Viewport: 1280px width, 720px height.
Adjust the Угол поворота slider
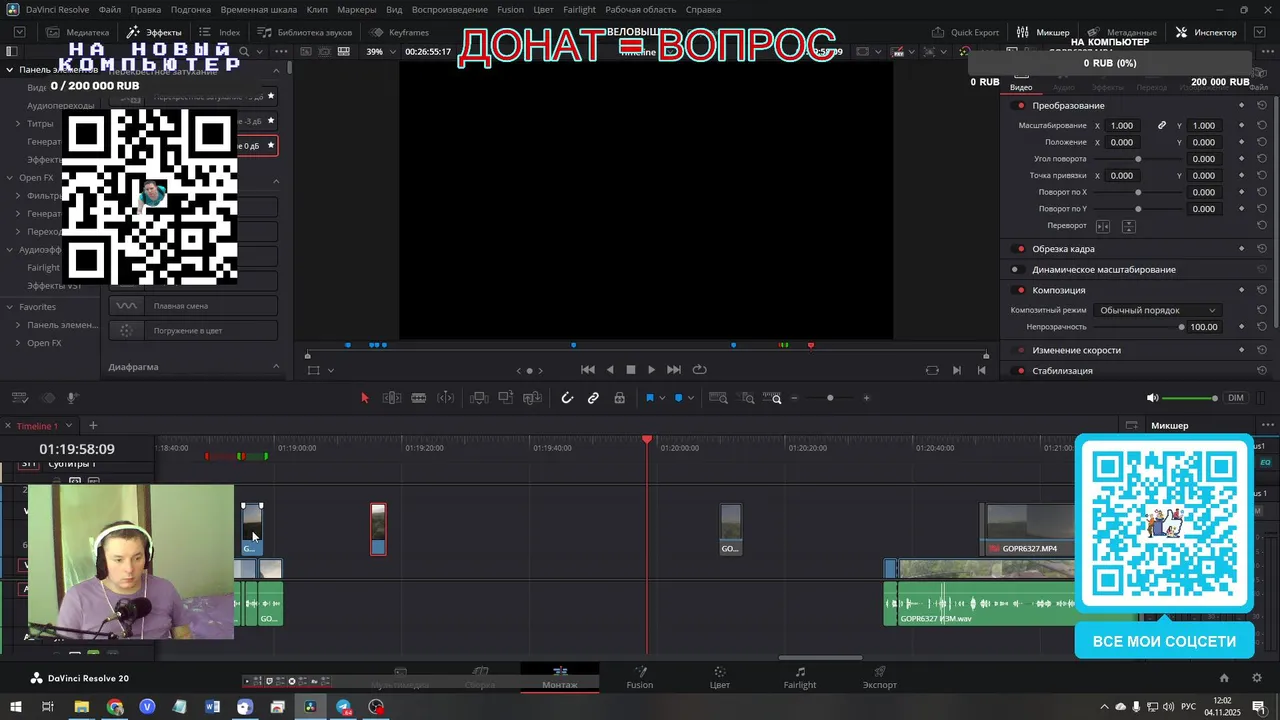click(1138, 159)
